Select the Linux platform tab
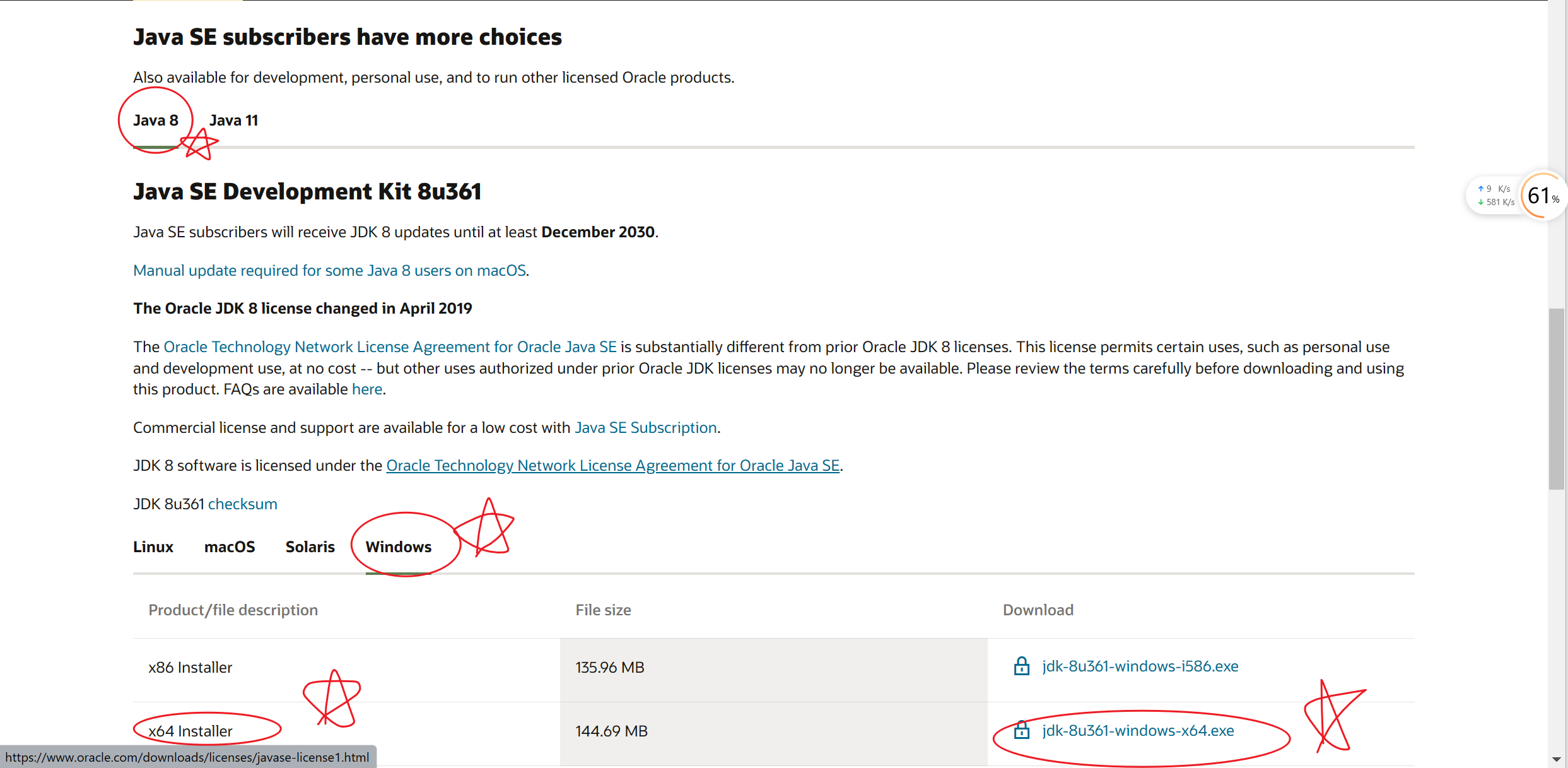Image resolution: width=1568 pixels, height=768 pixels. click(153, 547)
